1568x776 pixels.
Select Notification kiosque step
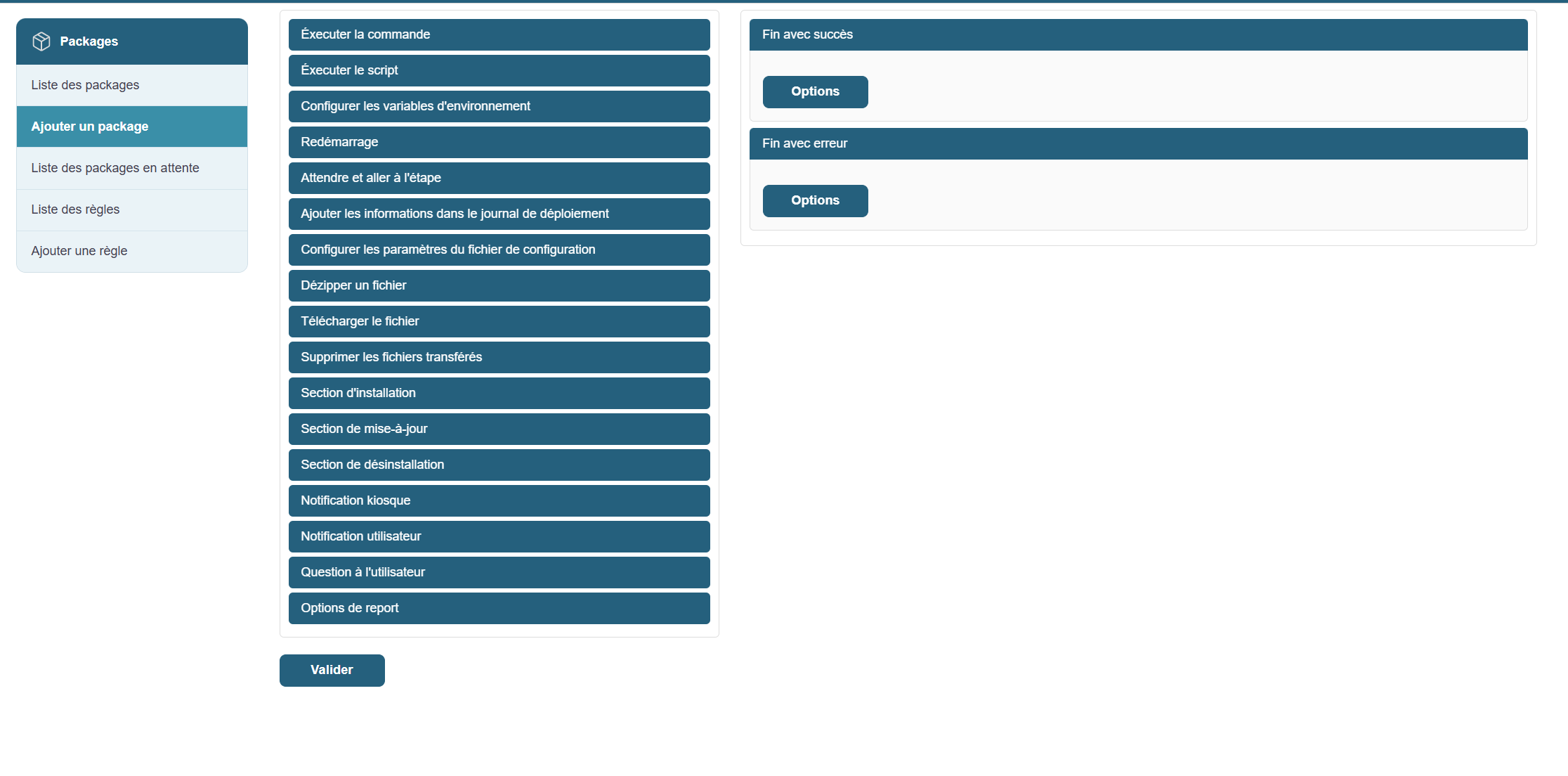pos(499,500)
